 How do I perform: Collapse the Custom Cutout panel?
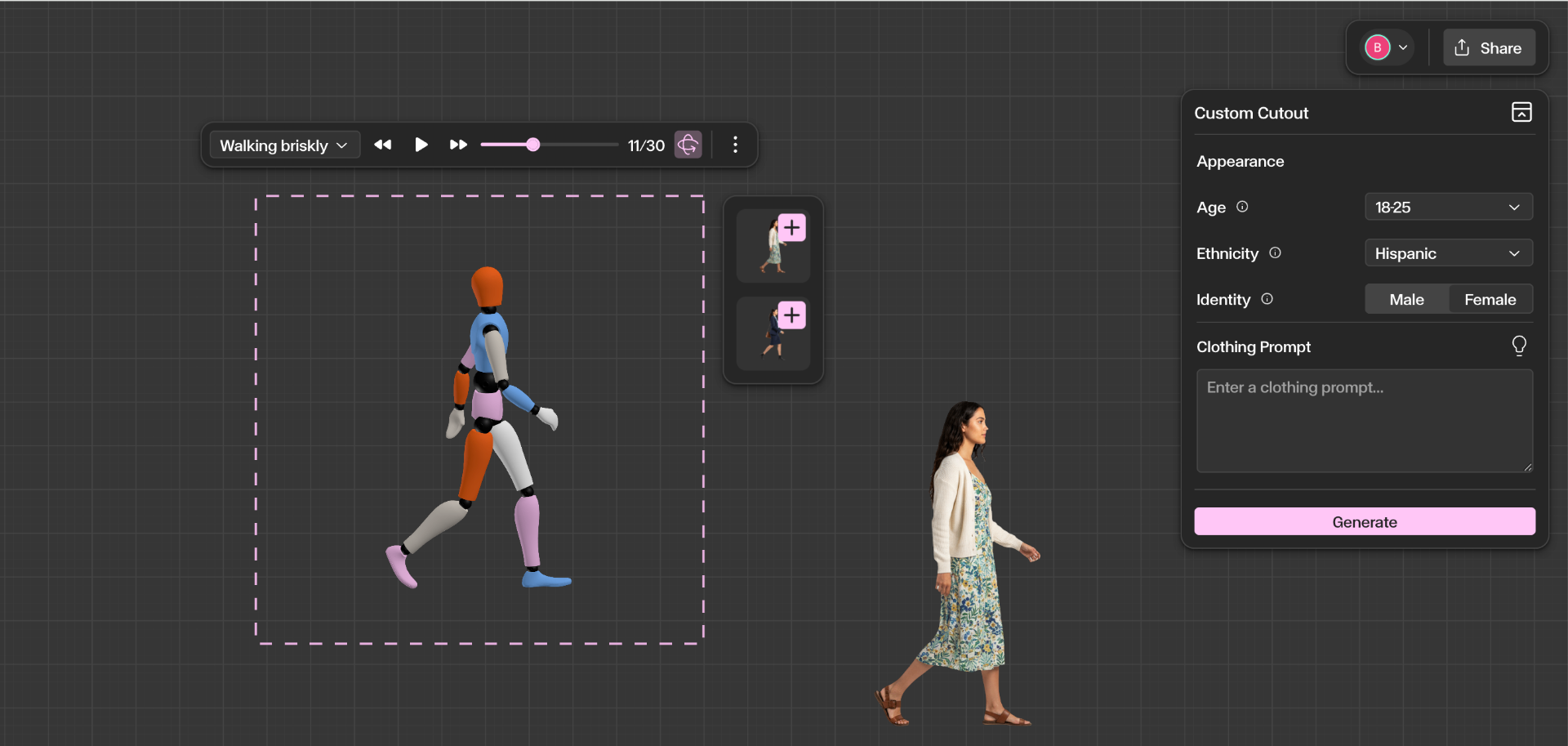coord(1522,112)
